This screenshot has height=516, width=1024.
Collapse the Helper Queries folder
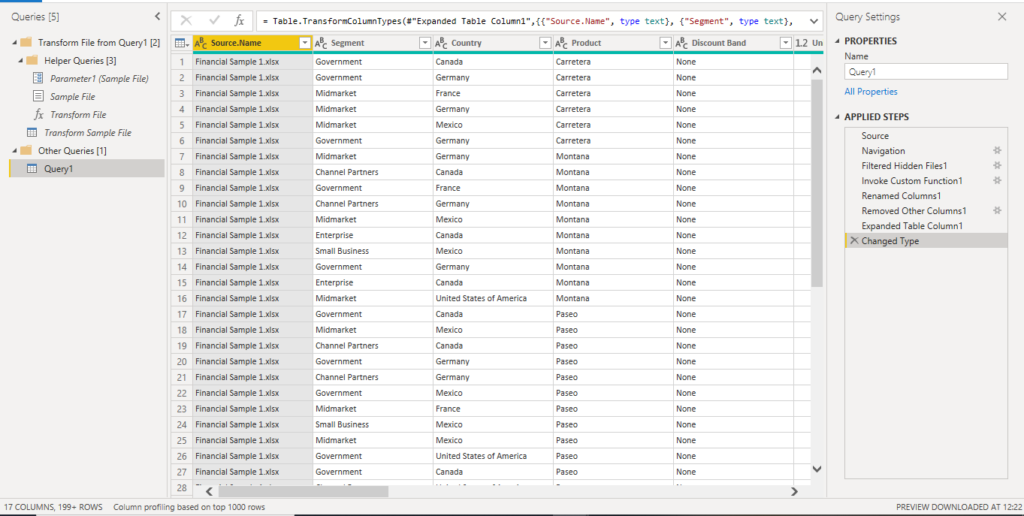point(21,61)
